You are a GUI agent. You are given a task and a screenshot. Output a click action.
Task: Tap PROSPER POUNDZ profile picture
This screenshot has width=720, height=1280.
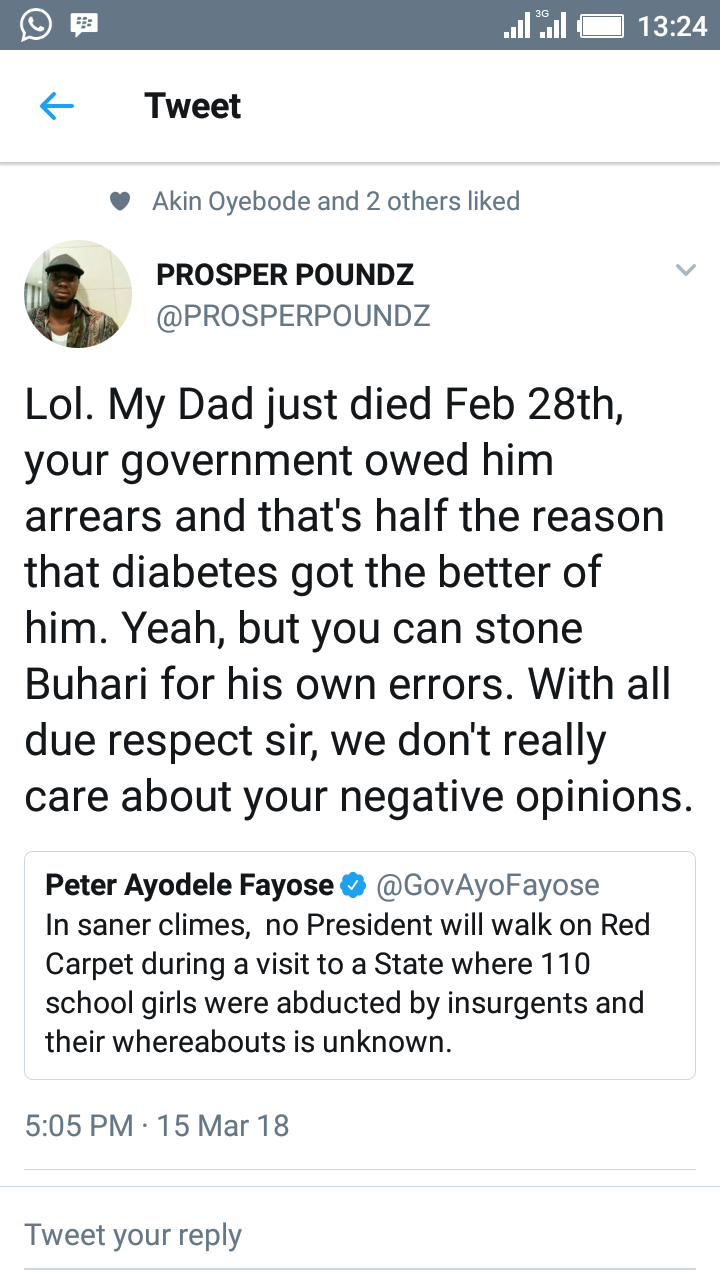pos(78,294)
